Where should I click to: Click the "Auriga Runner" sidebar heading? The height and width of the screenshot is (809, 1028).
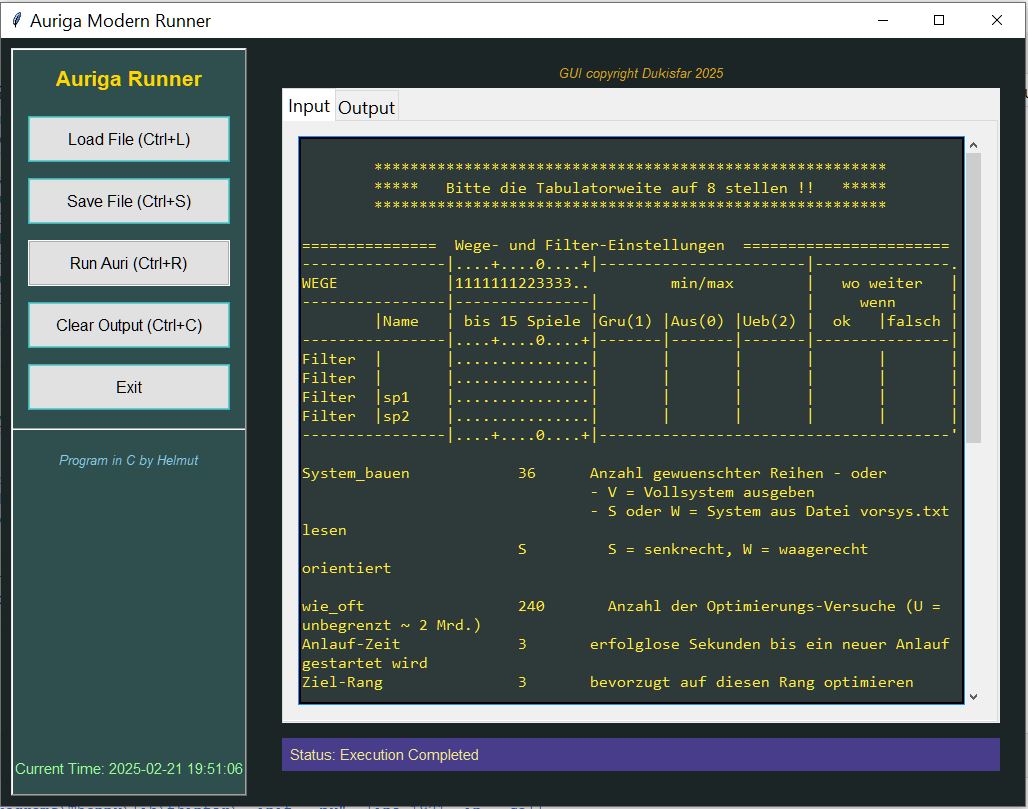coord(128,79)
